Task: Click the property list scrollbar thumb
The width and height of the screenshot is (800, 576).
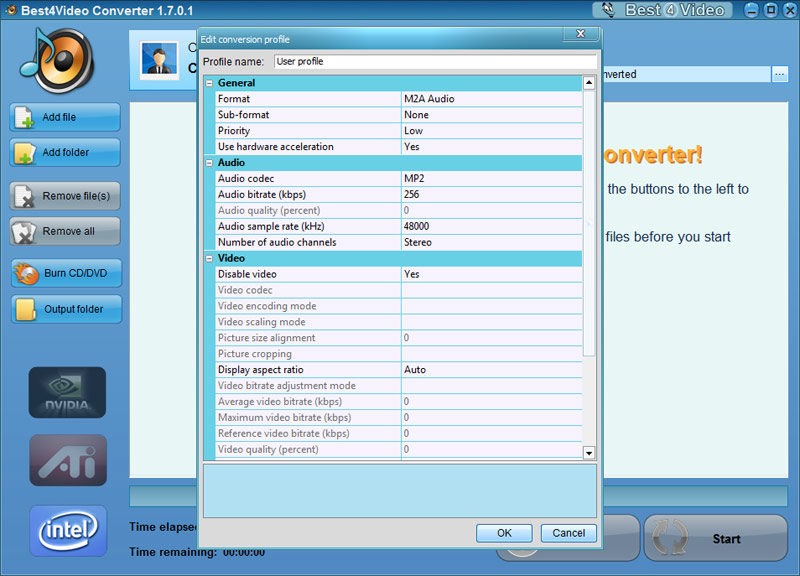Action: click(589, 222)
